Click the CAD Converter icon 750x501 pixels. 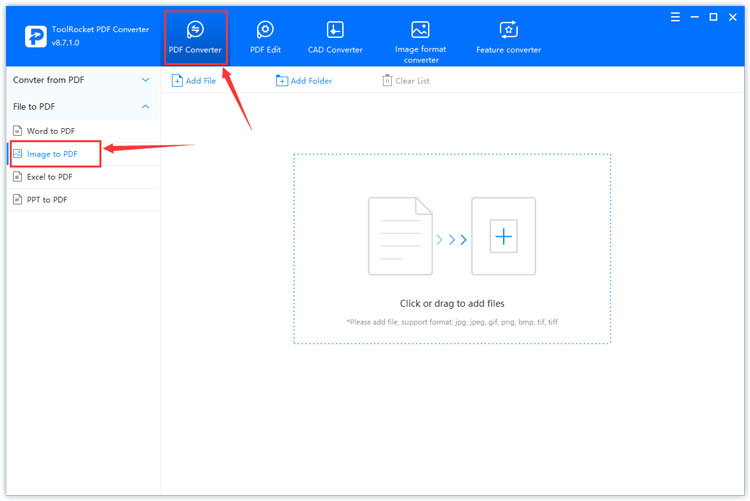coord(335,29)
